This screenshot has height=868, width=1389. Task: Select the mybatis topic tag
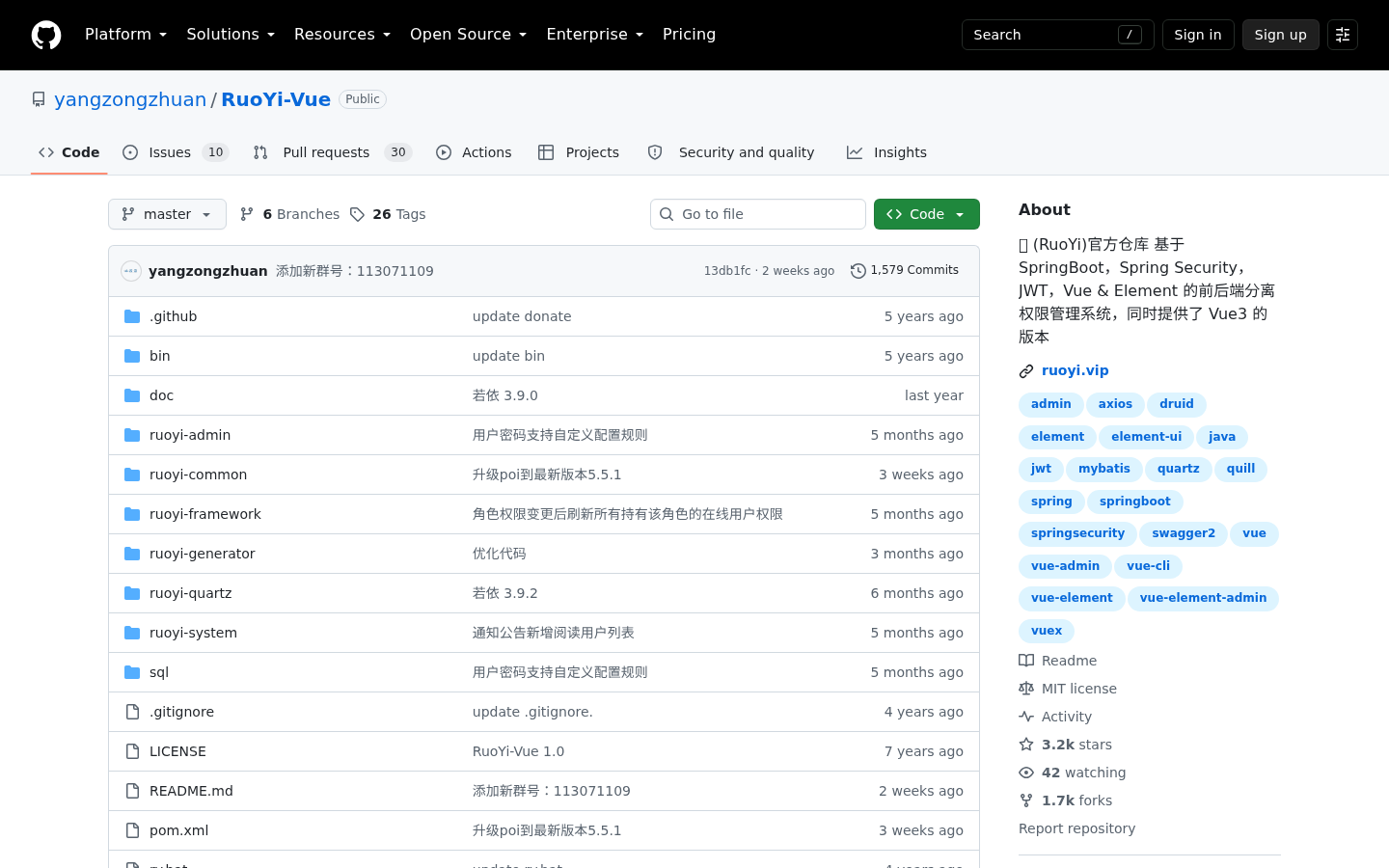point(1104,469)
